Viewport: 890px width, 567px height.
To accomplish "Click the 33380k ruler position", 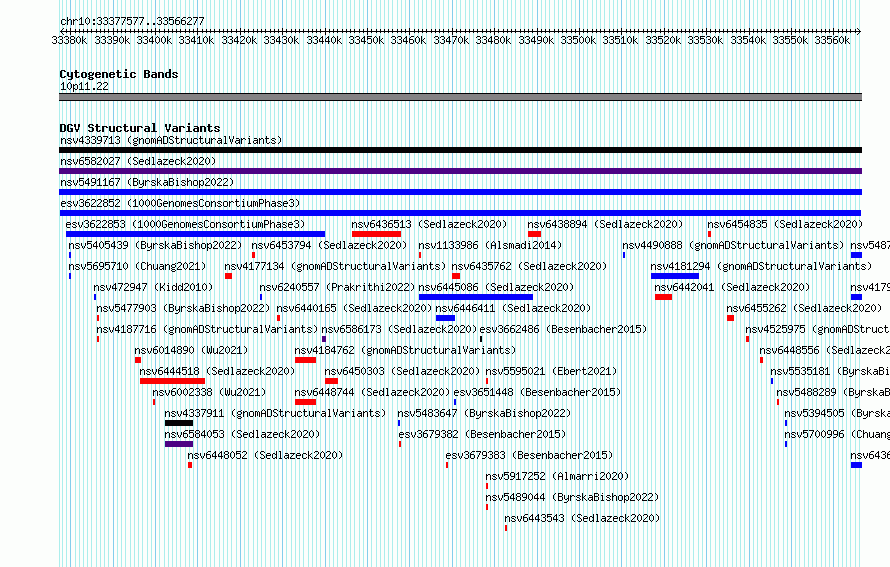I will (x=69, y=40).
